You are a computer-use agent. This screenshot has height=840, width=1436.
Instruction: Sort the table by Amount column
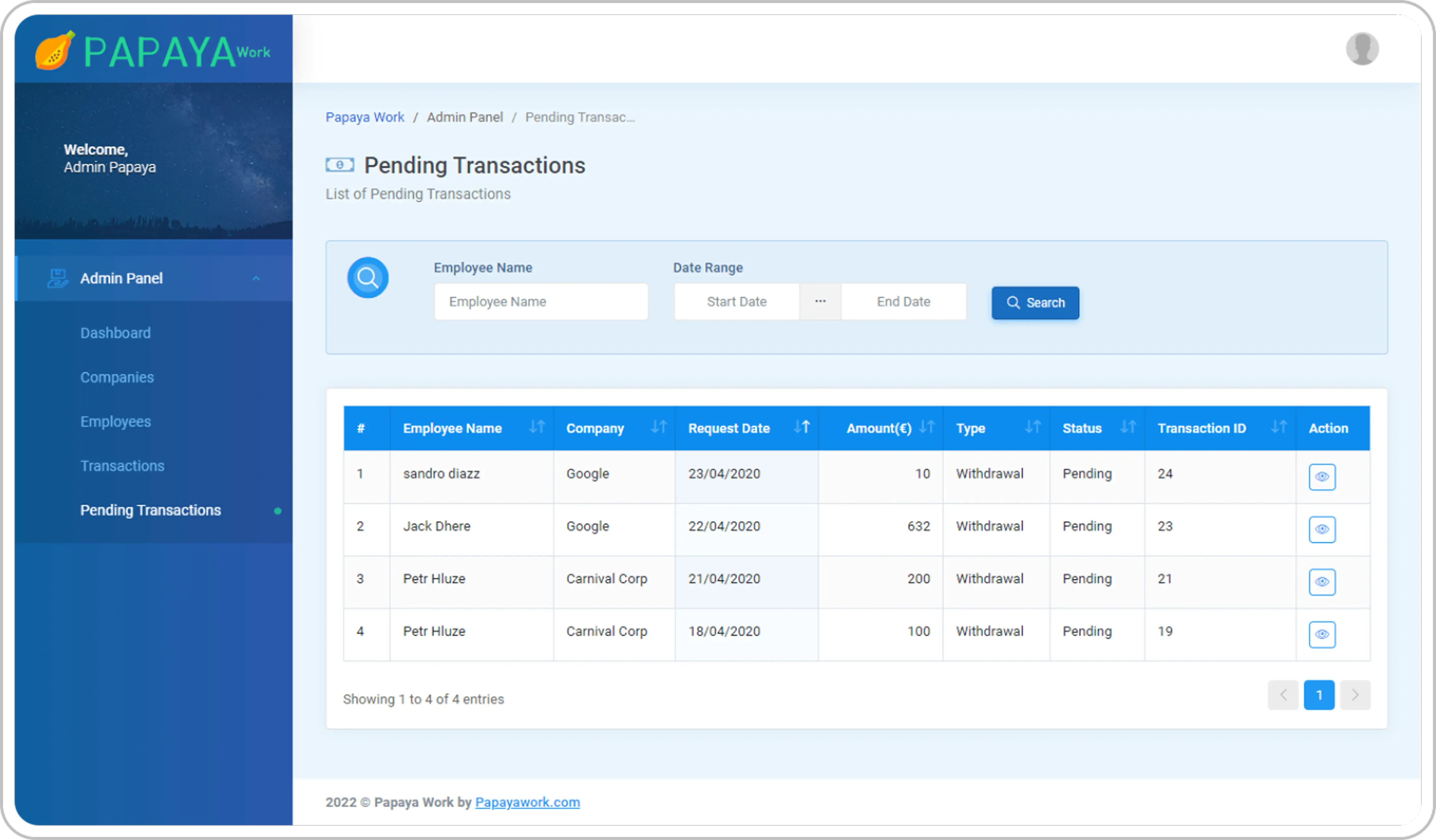[927, 427]
